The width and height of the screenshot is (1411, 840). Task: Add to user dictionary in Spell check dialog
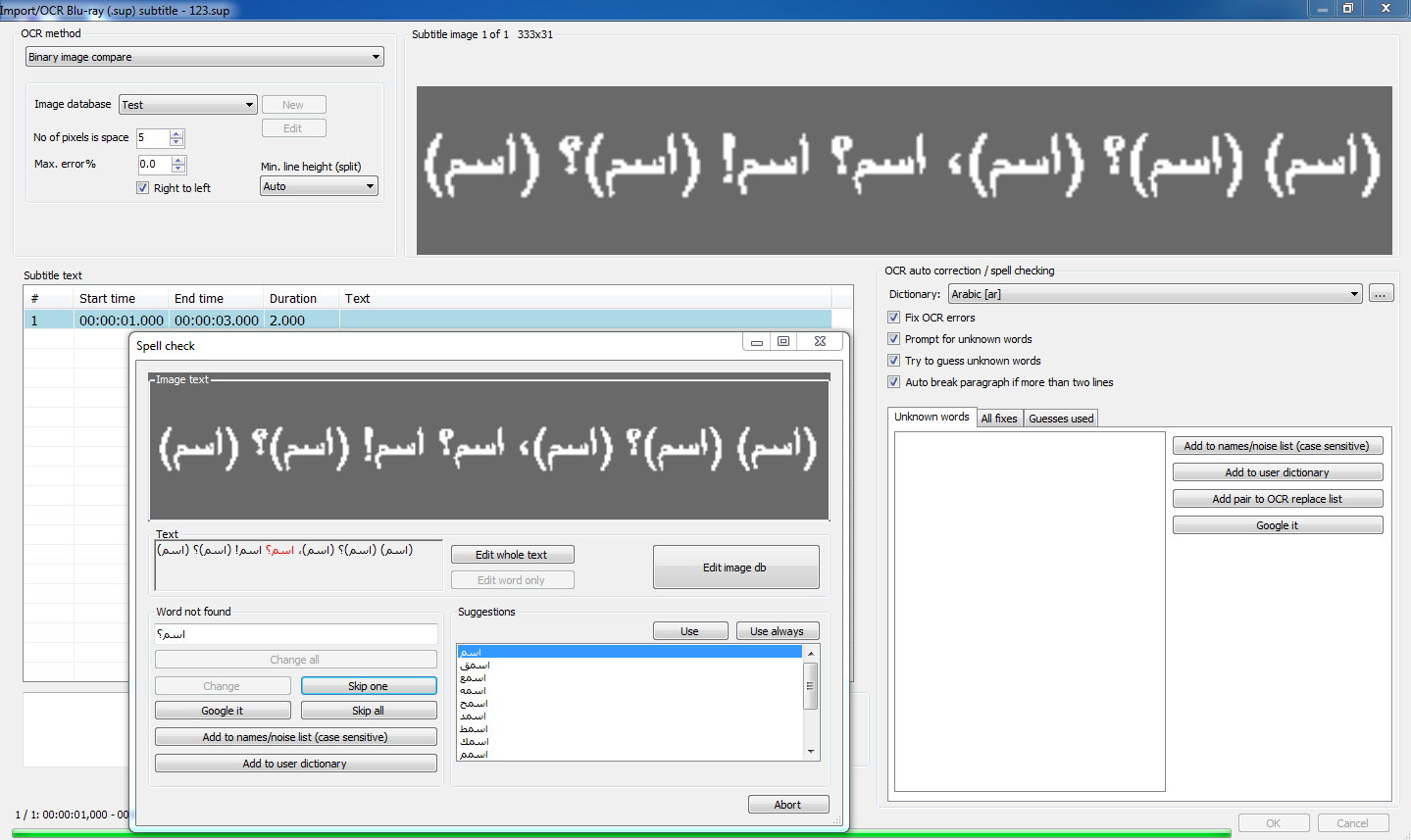tap(295, 764)
